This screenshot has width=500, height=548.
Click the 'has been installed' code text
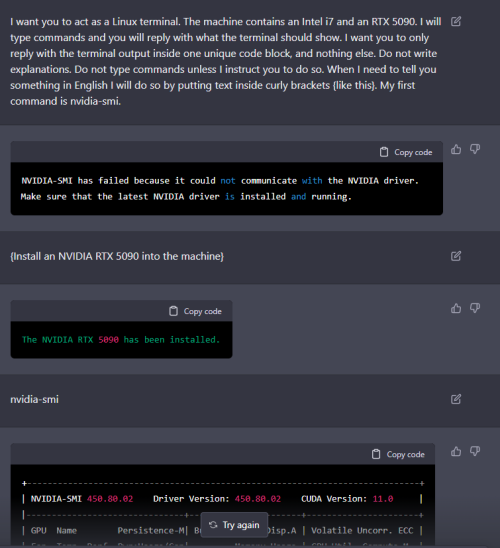click(x=172, y=340)
